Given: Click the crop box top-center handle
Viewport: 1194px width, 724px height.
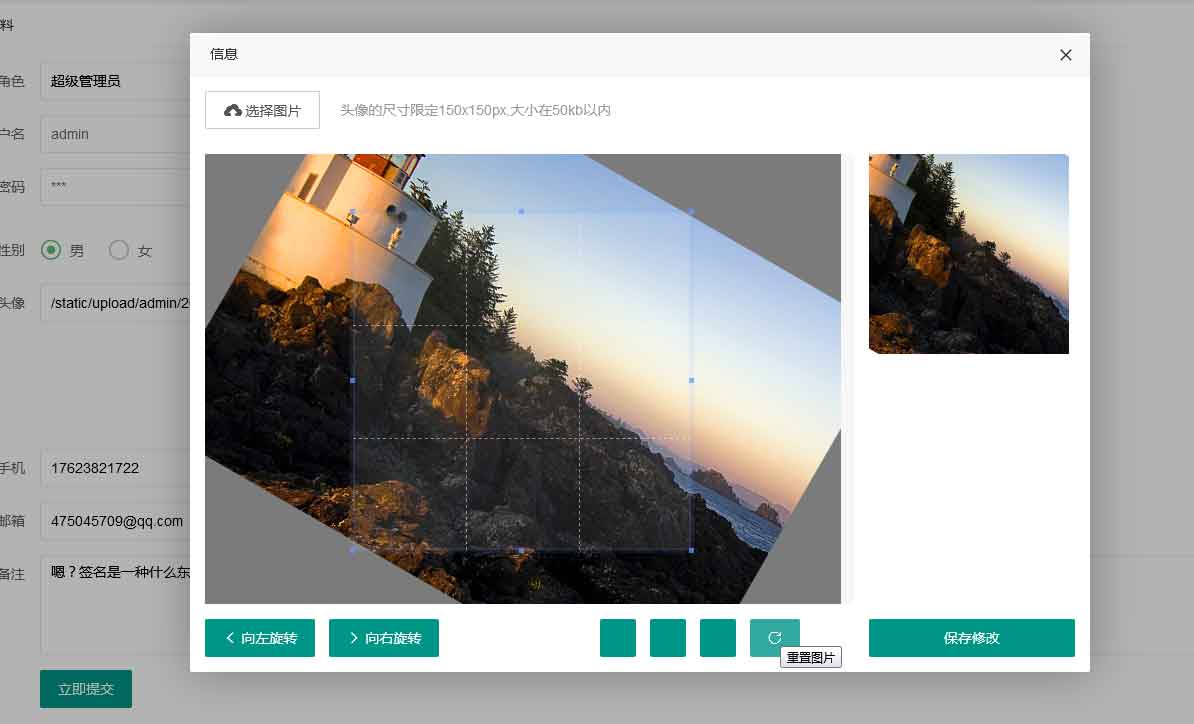Looking at the screenshot, I should 521,212.
